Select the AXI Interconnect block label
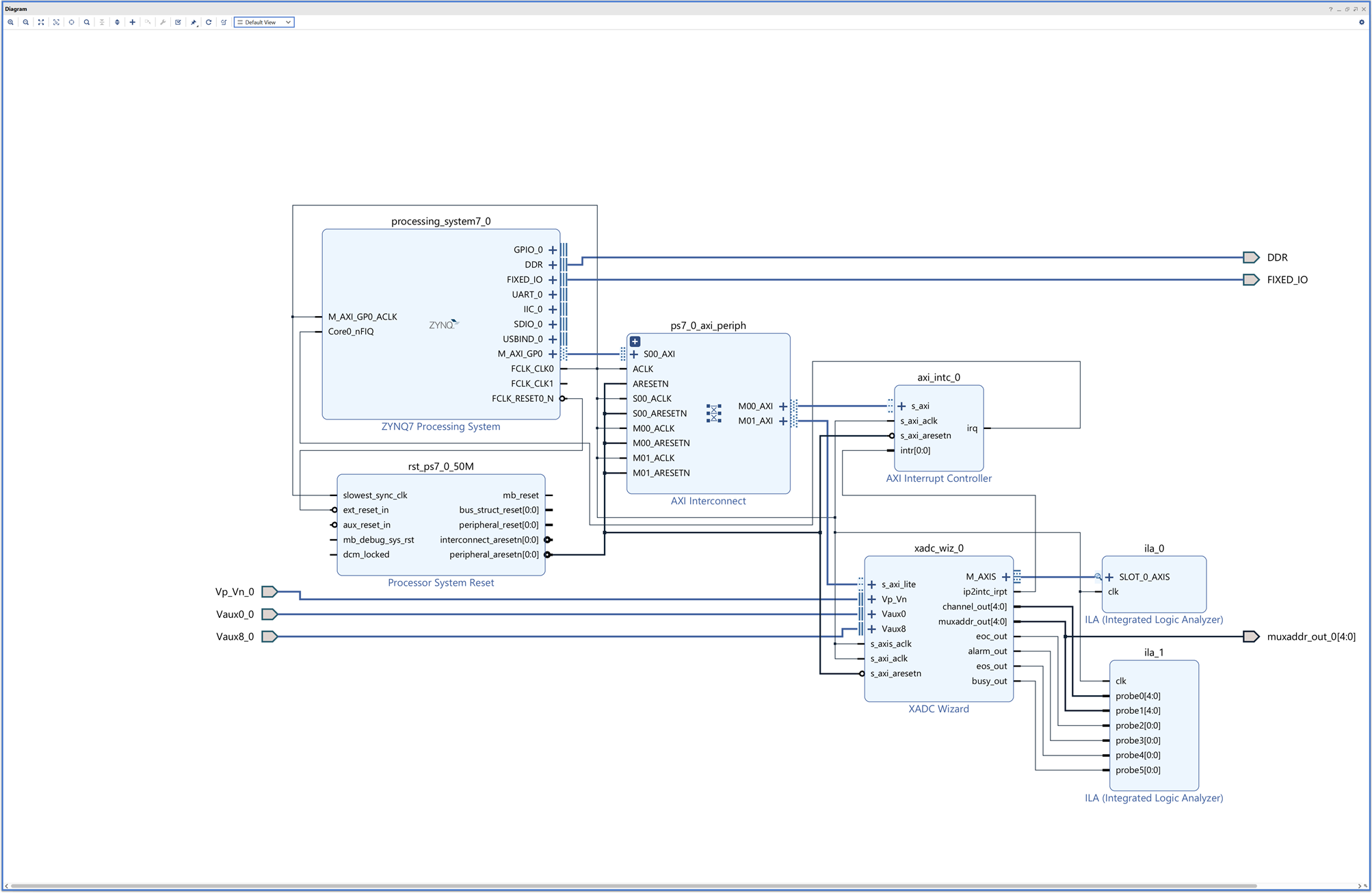Viewport: 1372px width, 893px height. pyautogui.click(x=708, y=501)
